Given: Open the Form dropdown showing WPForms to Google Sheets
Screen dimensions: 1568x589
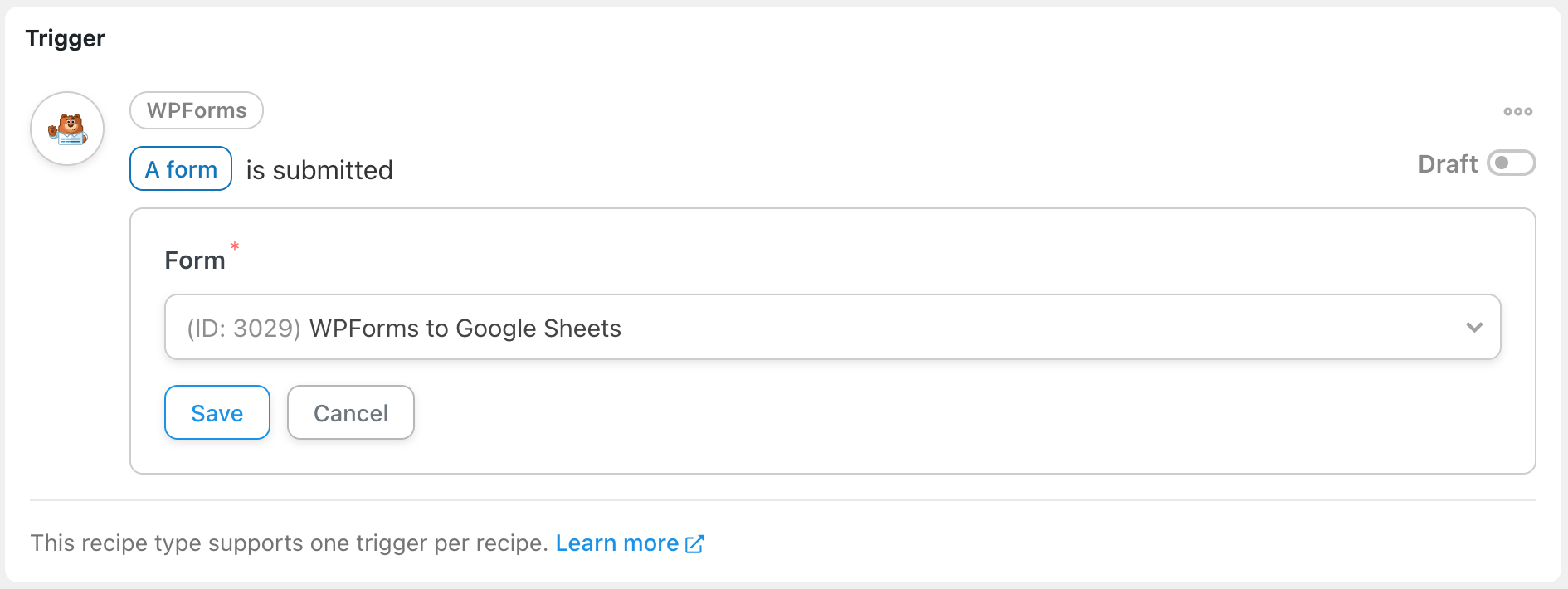Looking at the screenshot, I should point(832,327).
